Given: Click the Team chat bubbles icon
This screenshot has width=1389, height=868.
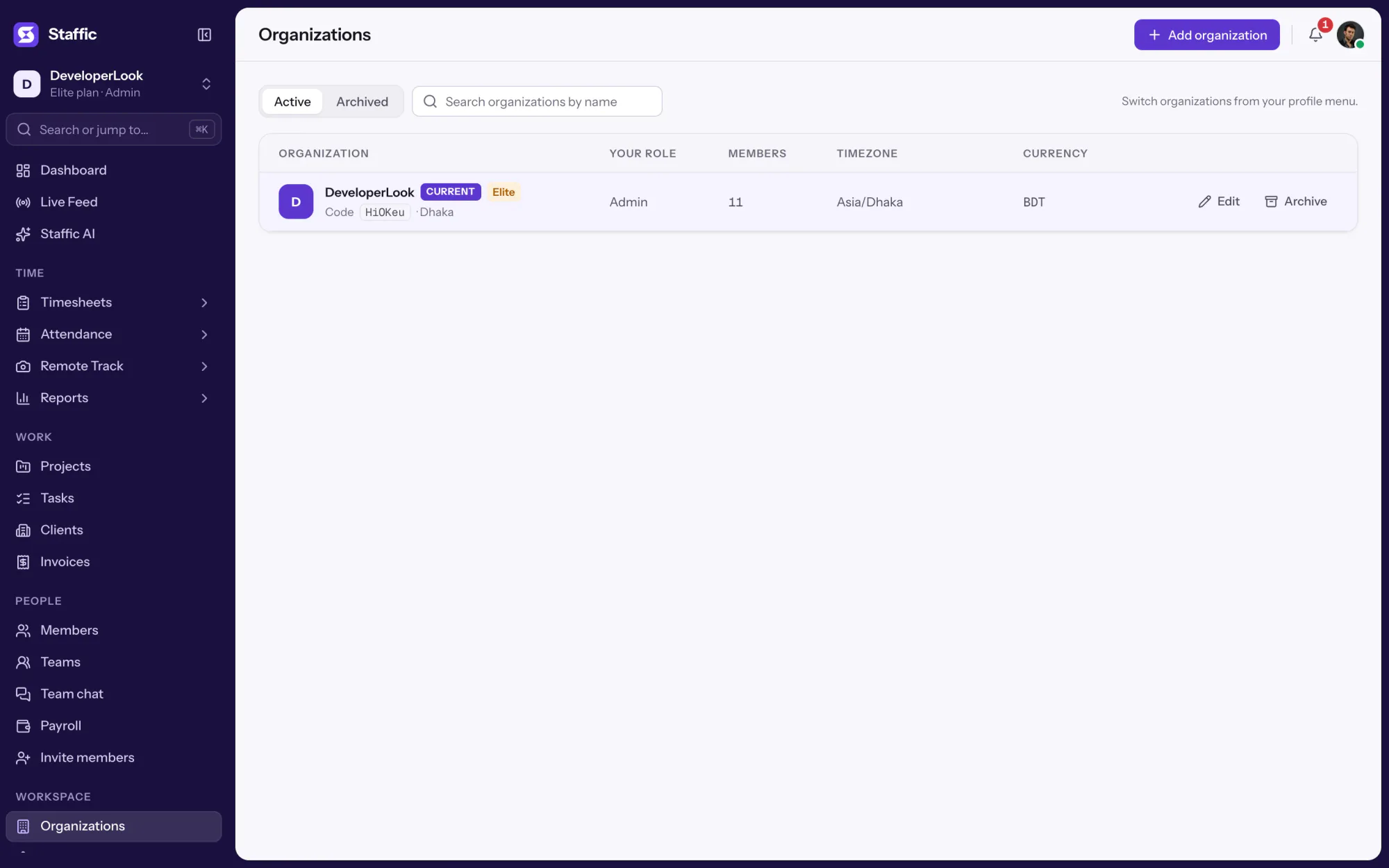Looking at the screenshot, I should point(23,694).
